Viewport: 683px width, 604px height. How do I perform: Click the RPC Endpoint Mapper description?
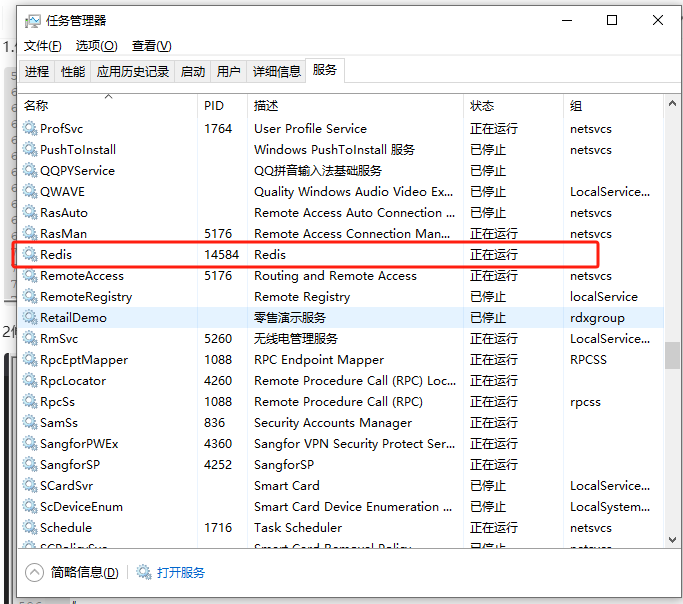coord(319,360)
